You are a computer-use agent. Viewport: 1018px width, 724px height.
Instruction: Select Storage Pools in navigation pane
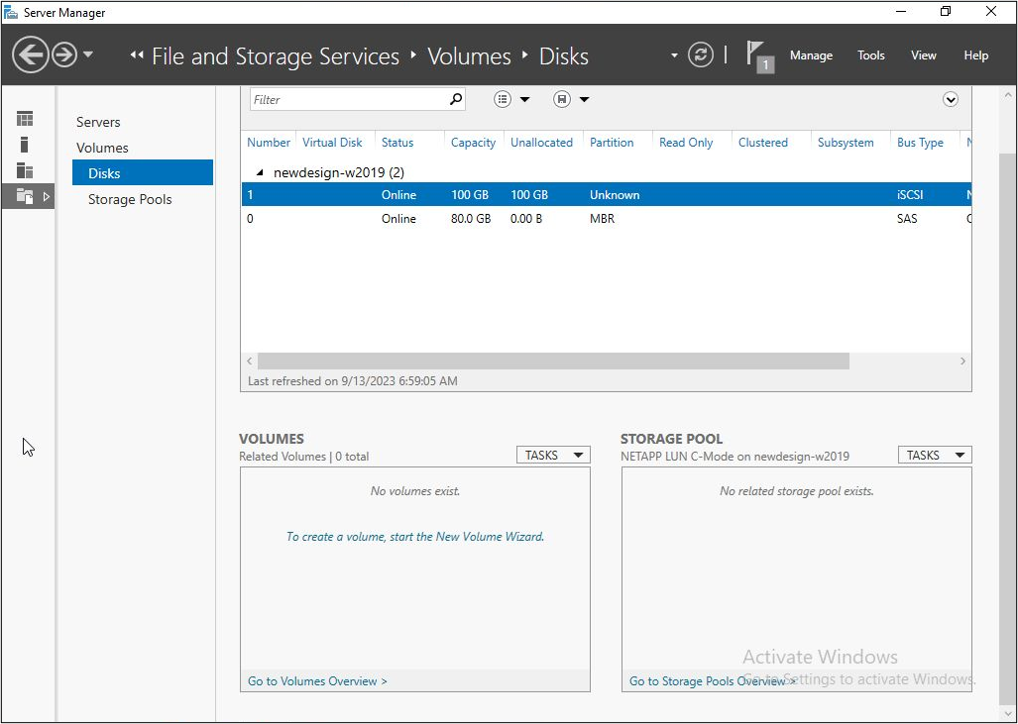click(130, 199)
